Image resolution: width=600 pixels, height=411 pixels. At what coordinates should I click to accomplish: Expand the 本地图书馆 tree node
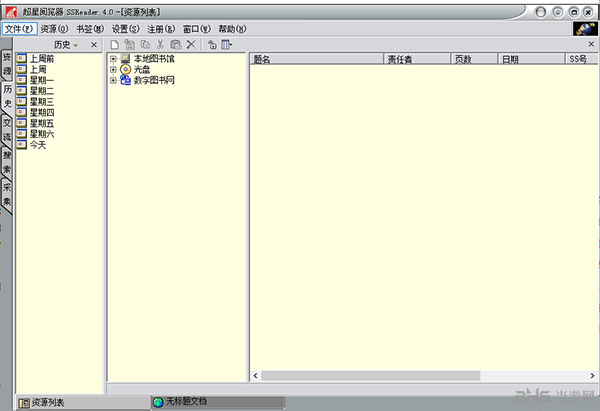(113, 60)
